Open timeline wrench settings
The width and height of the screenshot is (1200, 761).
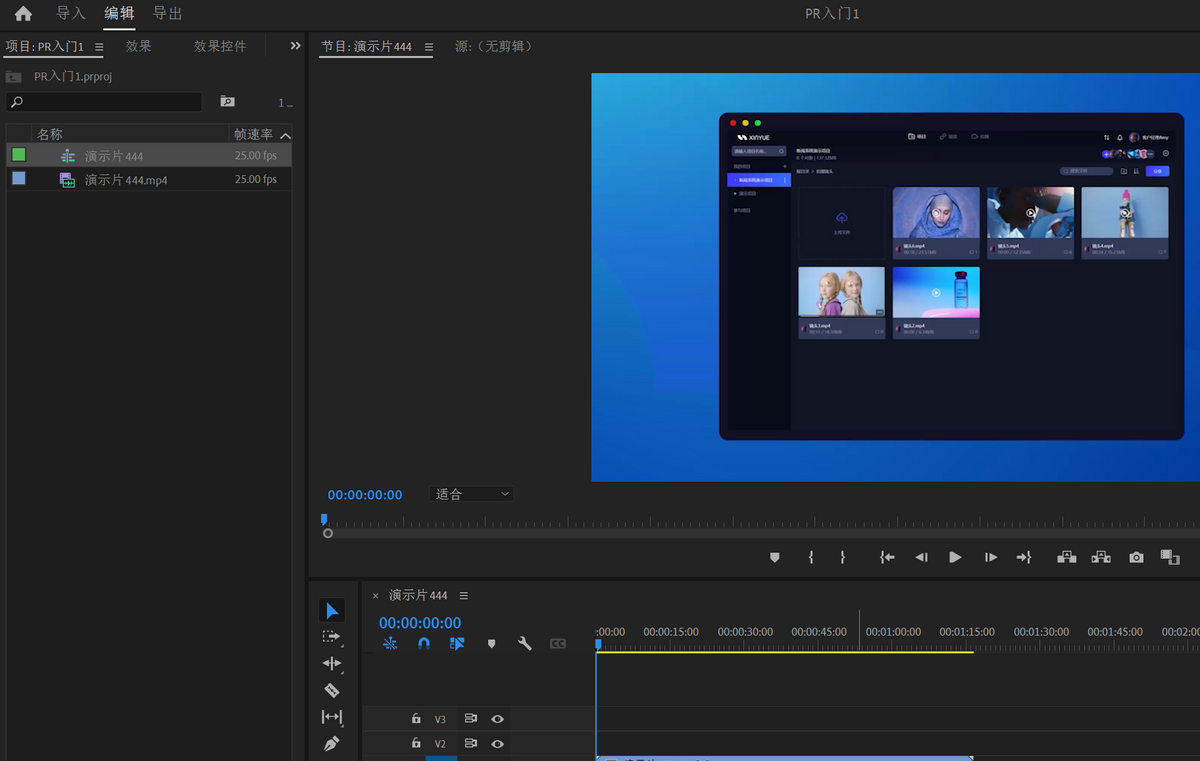click(524, 644)
